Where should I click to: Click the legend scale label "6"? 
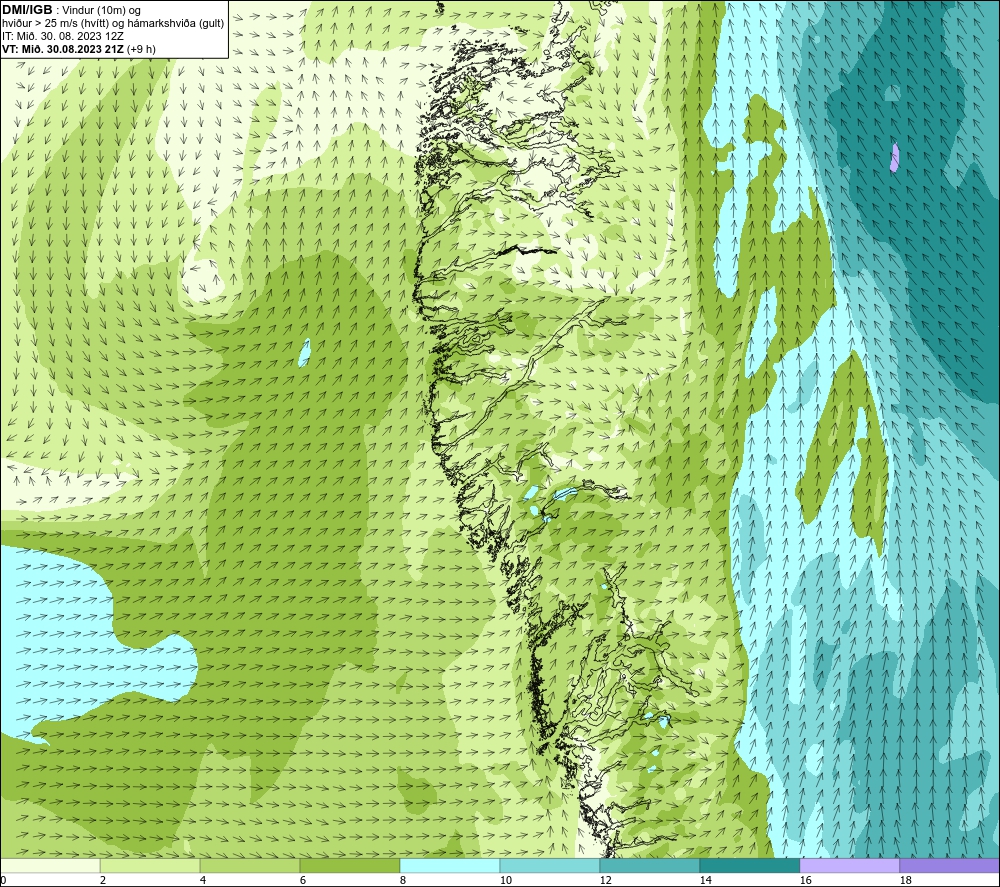click(303, 881)
